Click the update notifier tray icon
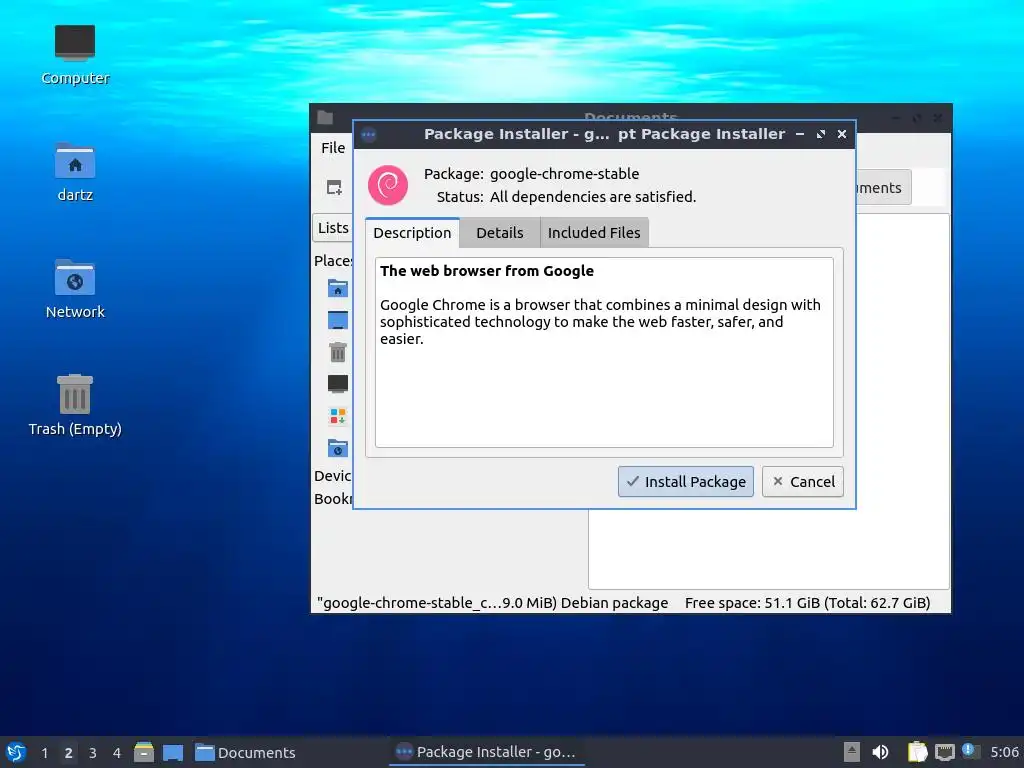Viewport: 1024px width, 768px height. coord(970,751)
